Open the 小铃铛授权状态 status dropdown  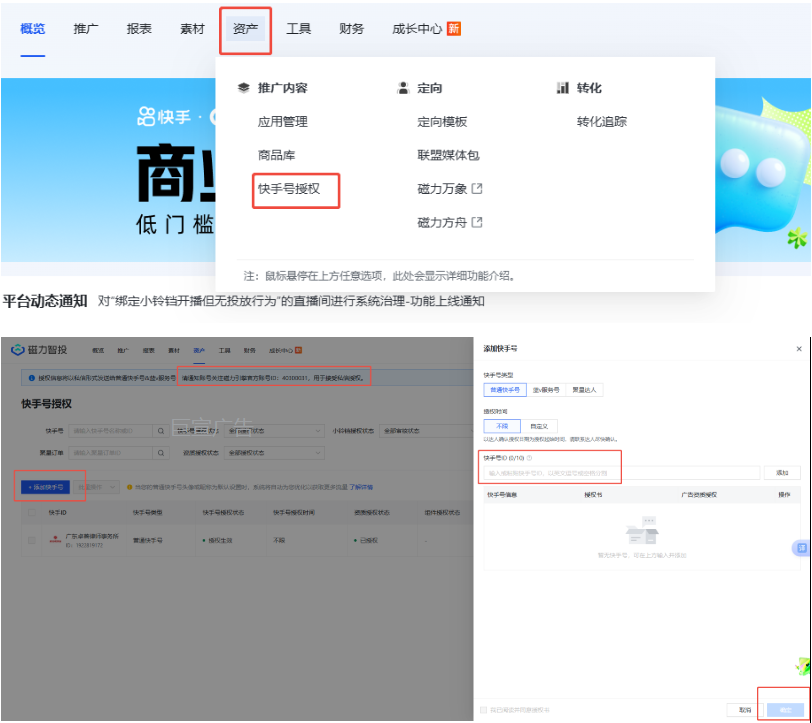point(425,428)
